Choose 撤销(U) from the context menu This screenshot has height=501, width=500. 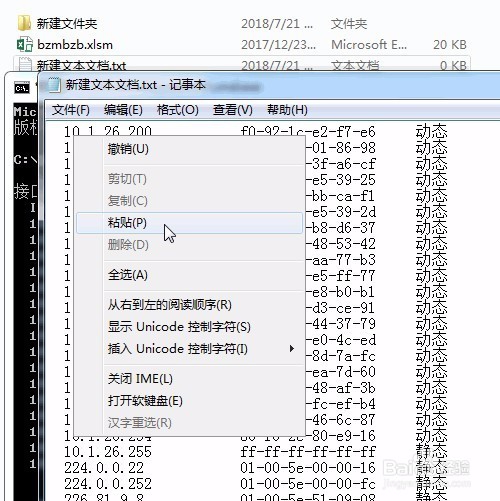(189, 149)
